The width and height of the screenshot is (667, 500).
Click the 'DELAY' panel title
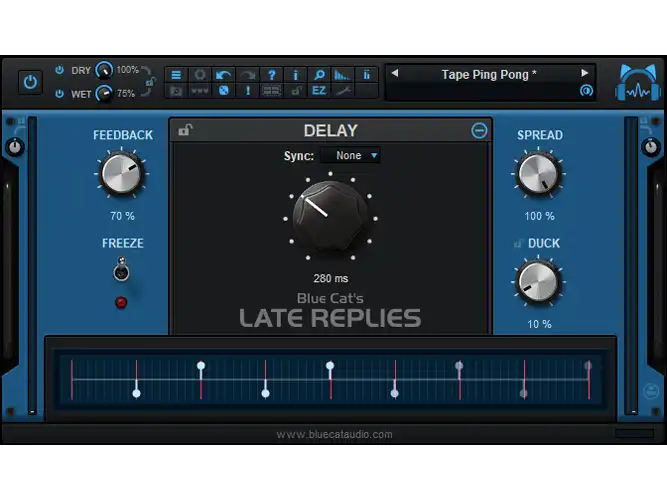[x=331, y=131]
